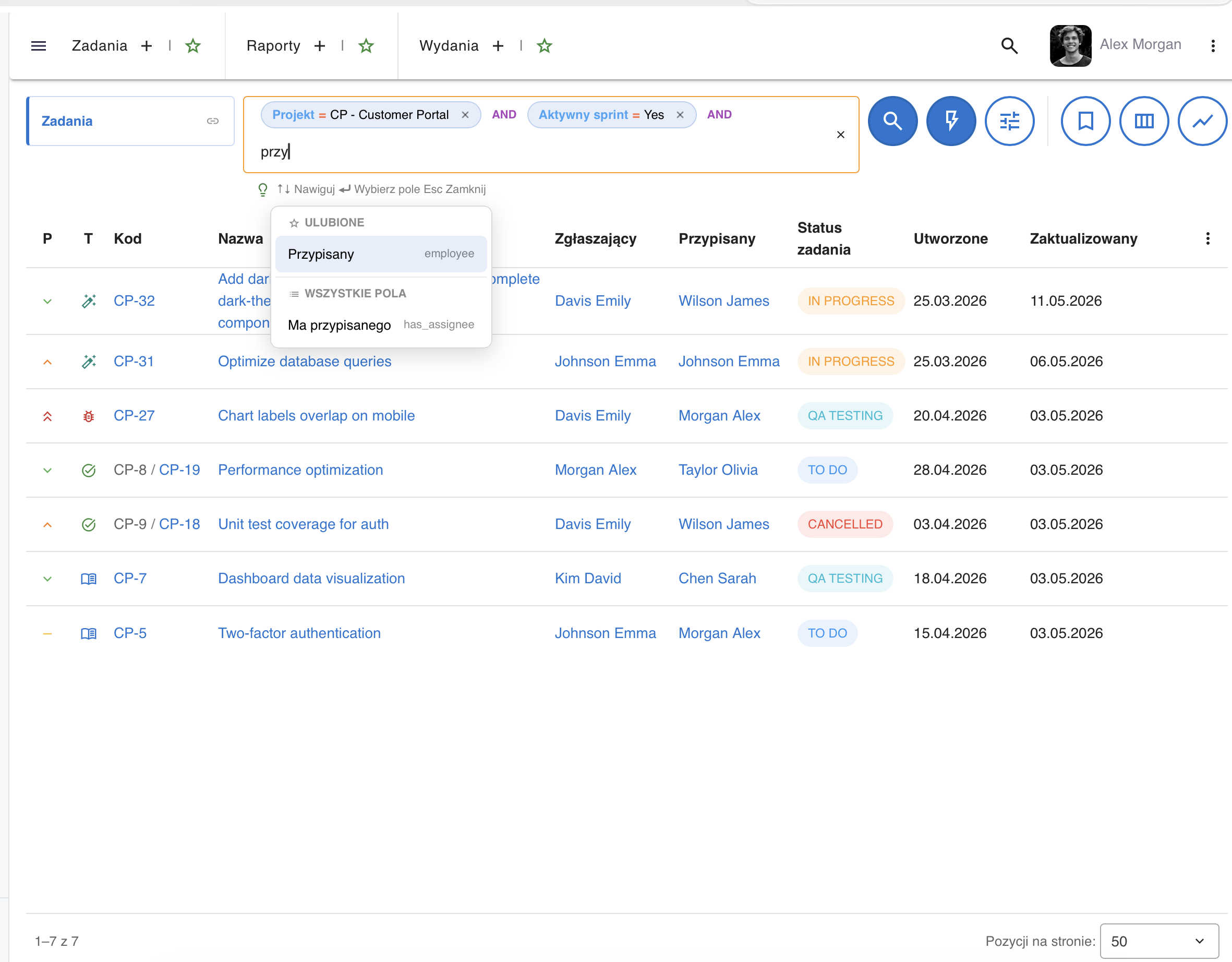1232x962 pixels.
Task: Open the user options kebab menu
Action: (1213, 46)
